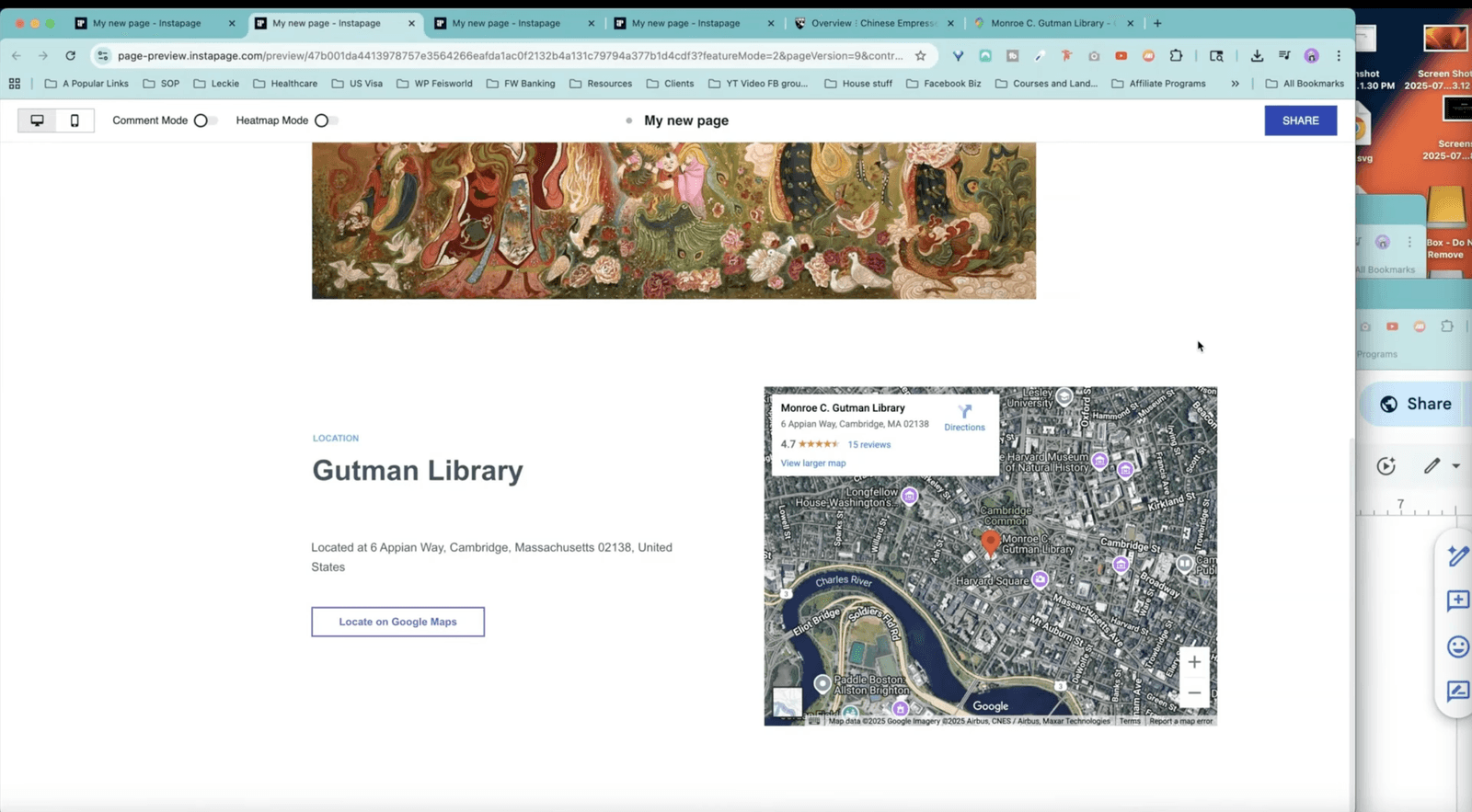
Task: Open Chrome profile avatar
Action: click(1312, 56)
